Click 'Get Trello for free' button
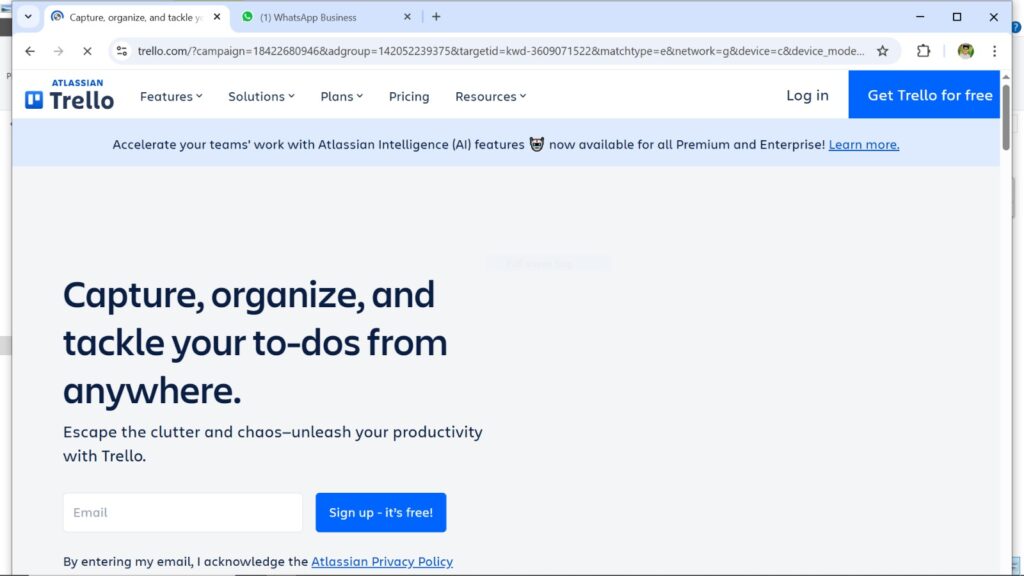Image resolution: width=1024 pixels, height=576 pixels. click(x=923, y=95)
